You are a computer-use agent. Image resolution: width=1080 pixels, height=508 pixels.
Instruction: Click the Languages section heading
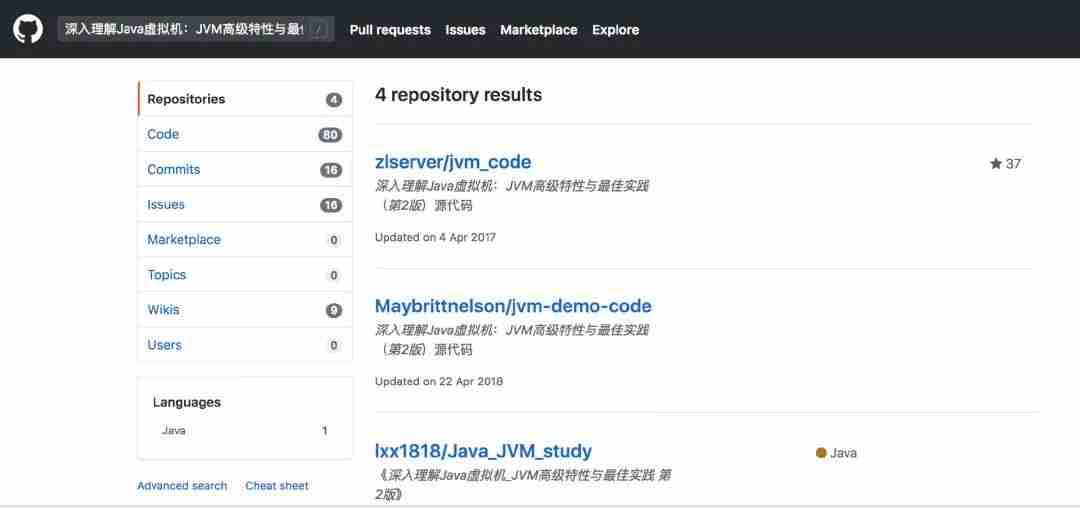point(187,403)
